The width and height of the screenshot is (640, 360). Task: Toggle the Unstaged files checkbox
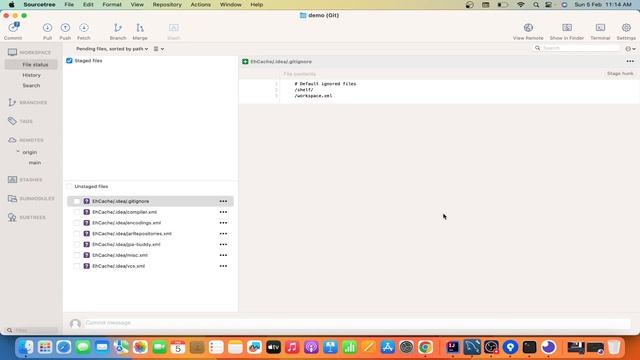click(x=69, y=187)
